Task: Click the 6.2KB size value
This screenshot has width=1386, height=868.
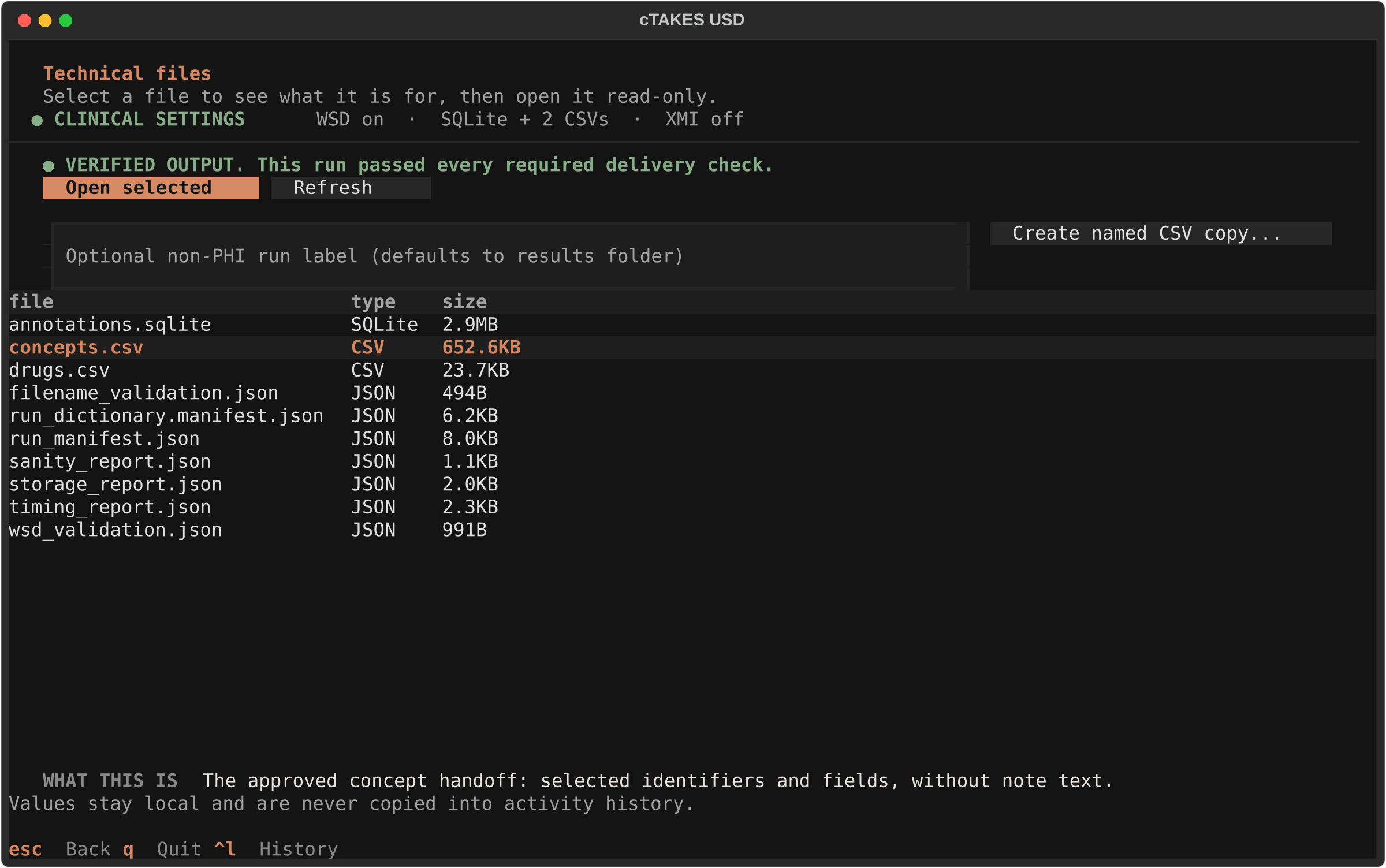Action: click(470, 416)
